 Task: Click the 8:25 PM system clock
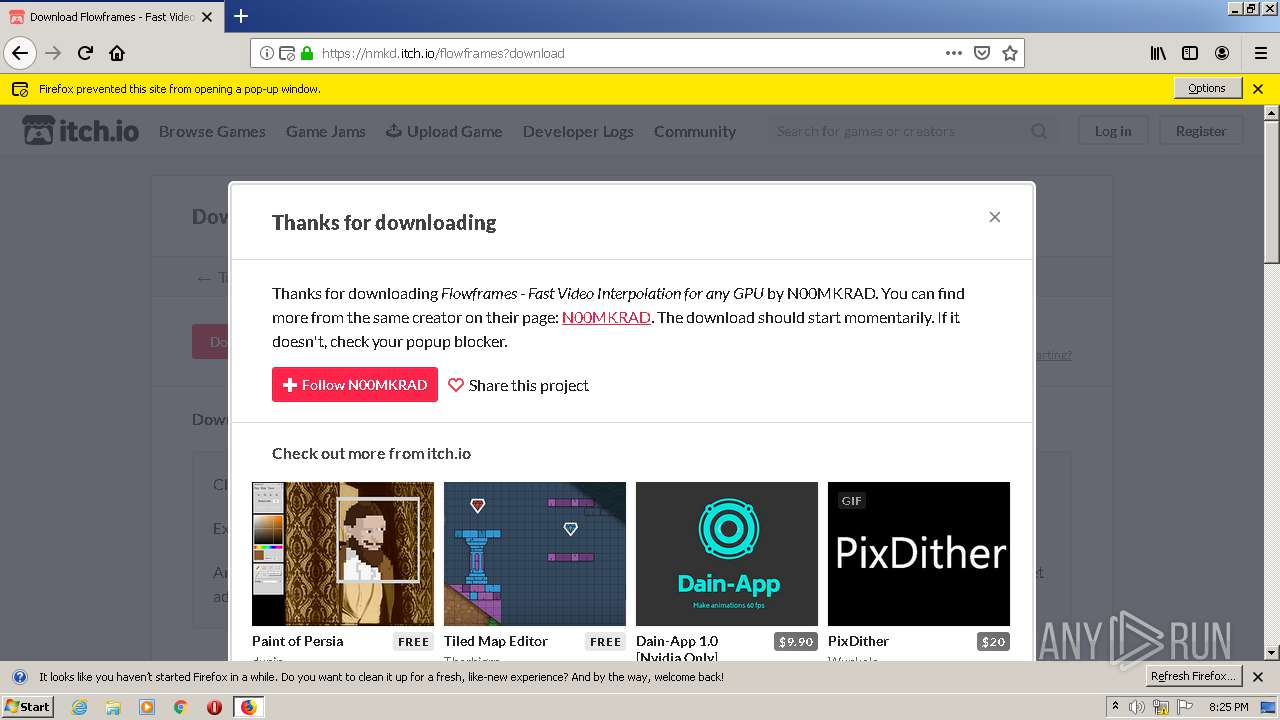pos(1228,707)
